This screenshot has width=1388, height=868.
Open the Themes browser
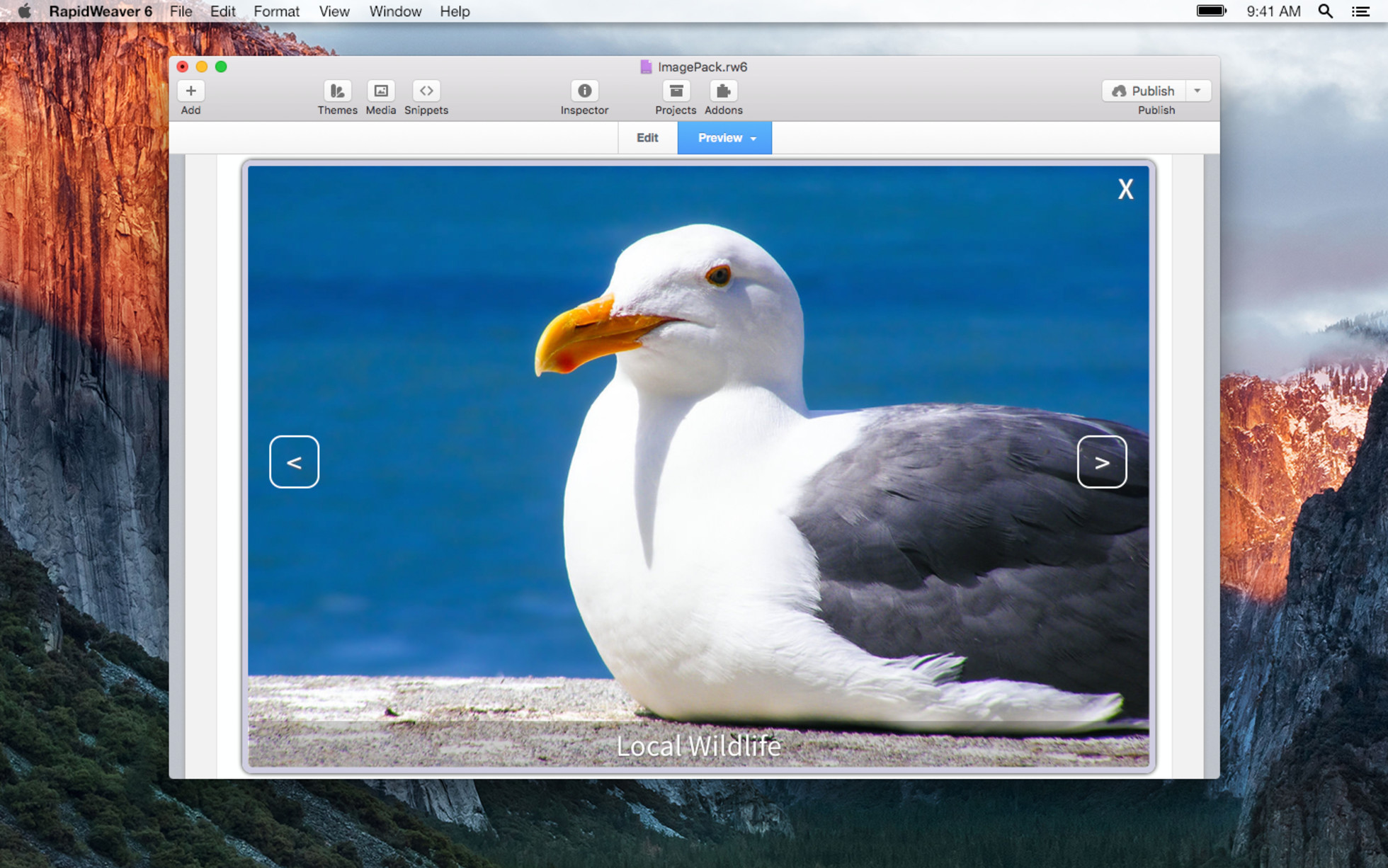[337, 91]
